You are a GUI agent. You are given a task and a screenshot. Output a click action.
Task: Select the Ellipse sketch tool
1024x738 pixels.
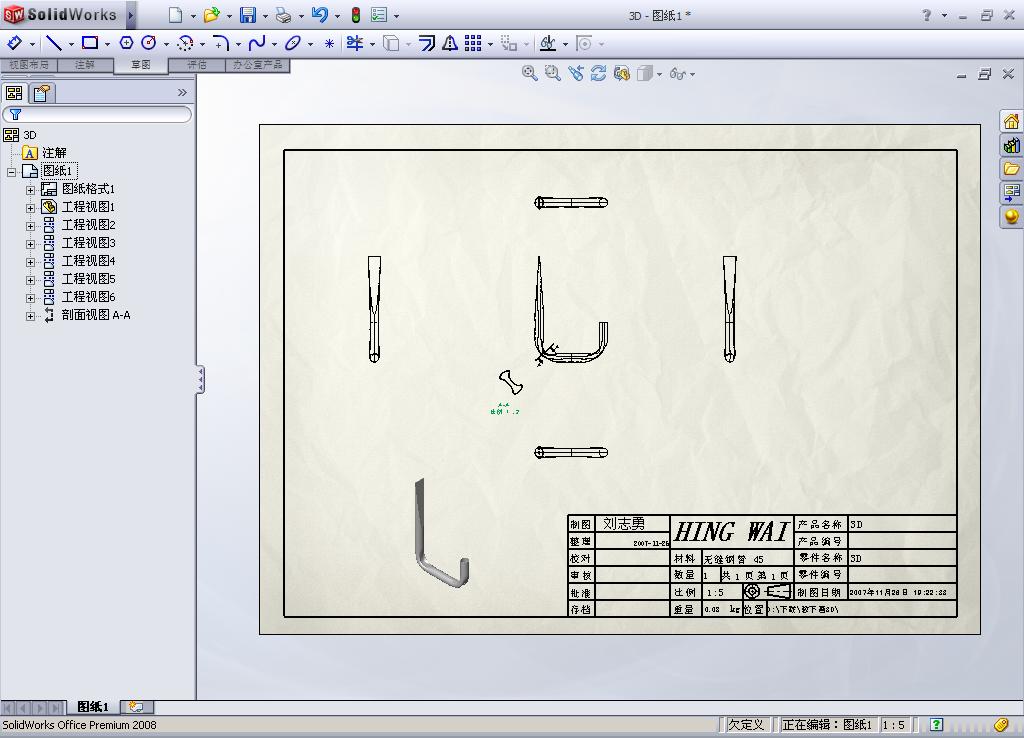293,43
